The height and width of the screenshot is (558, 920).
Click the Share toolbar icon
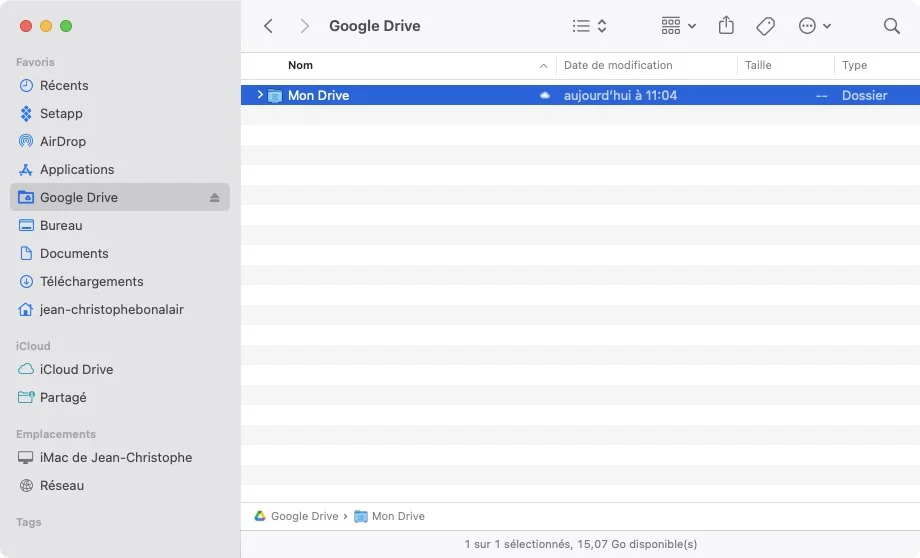tap(726, 26)
